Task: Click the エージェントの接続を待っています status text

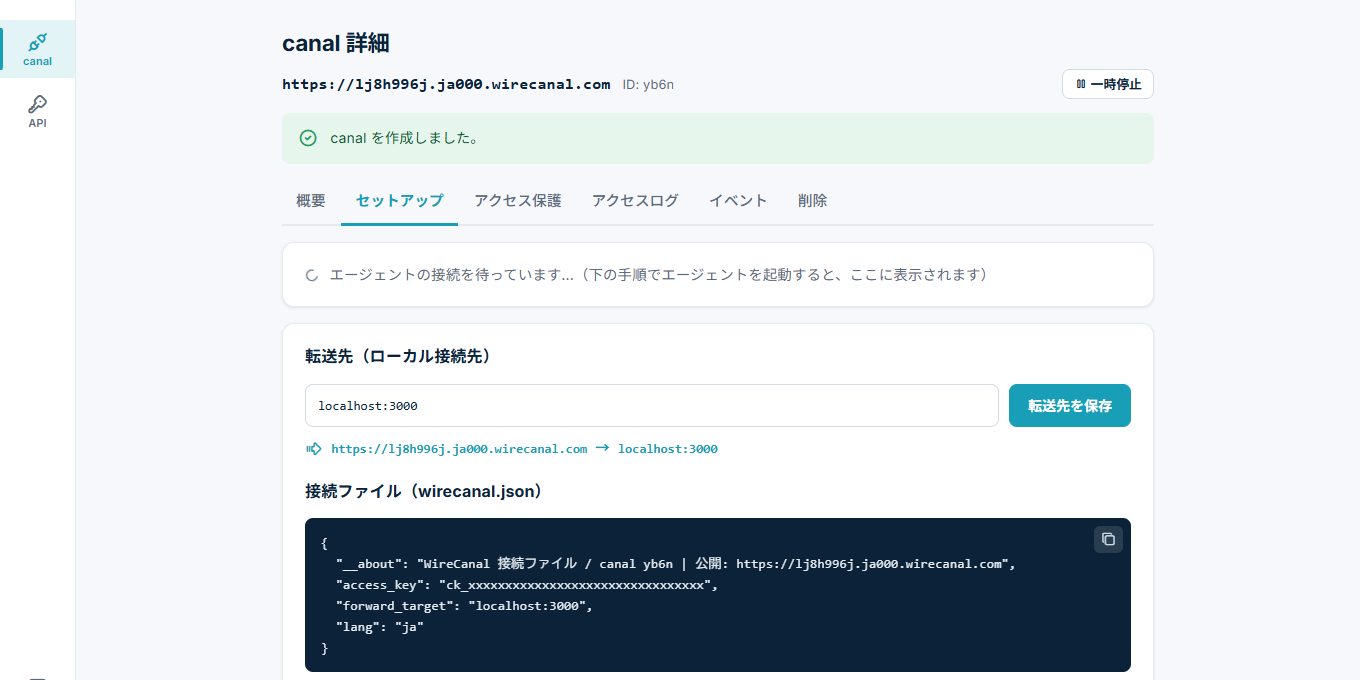Action: (x=659, y=274)
